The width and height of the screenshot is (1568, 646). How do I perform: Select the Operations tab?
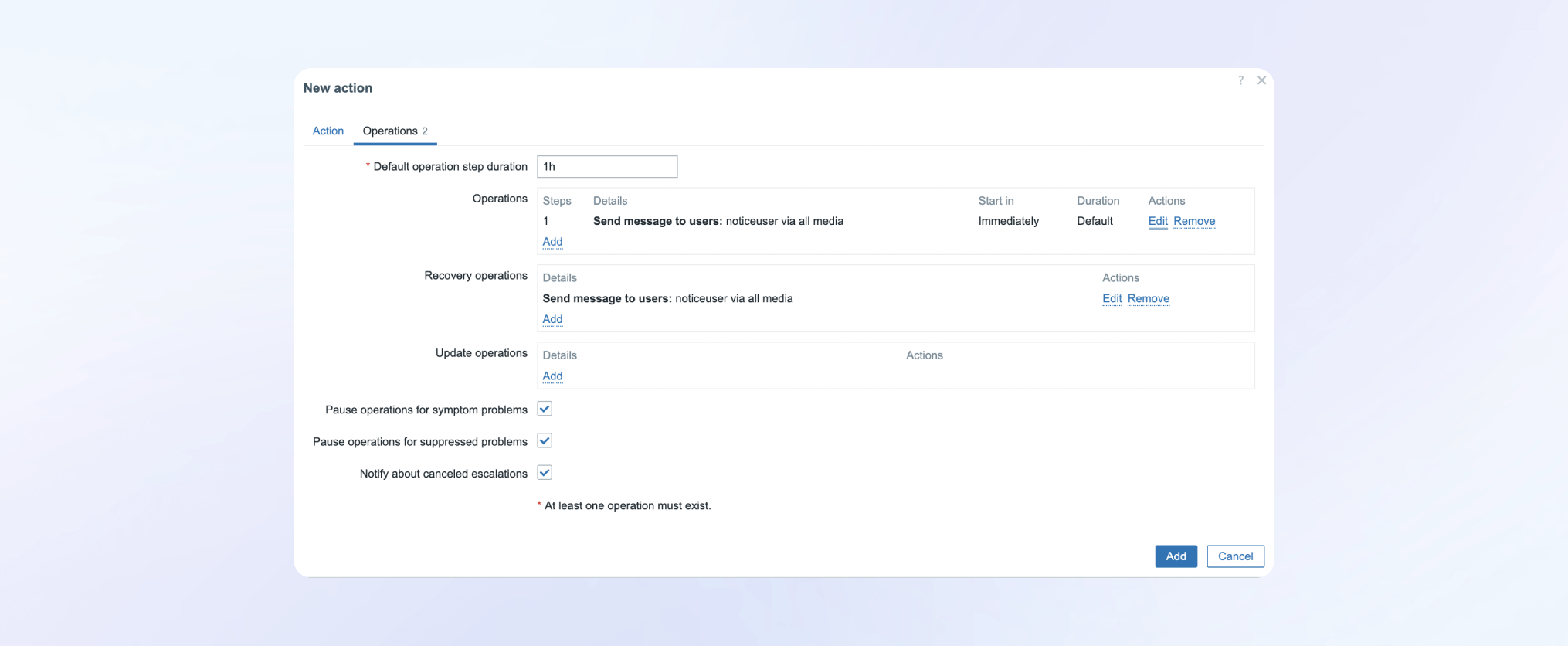pyautogui.click(x=394, y=131)
